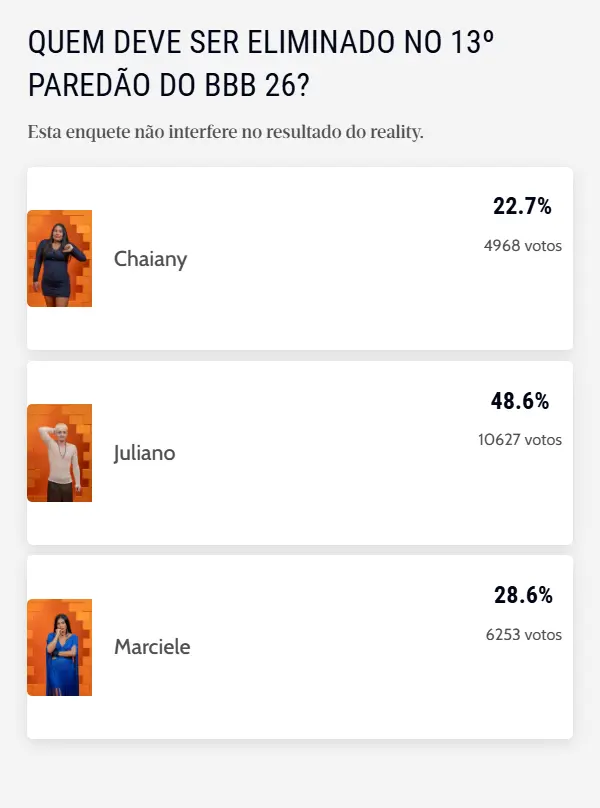Click the name label Chaiany

point(150,259)
